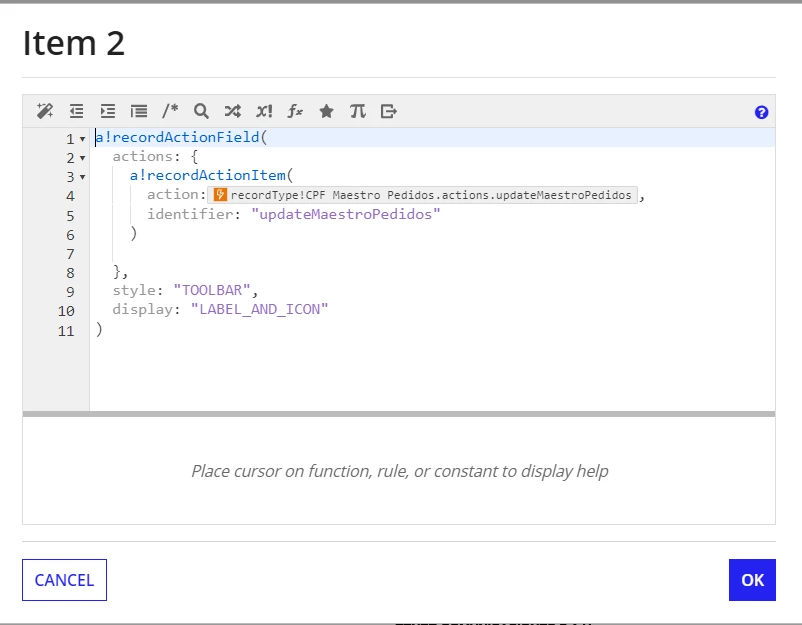Collapse line 1 fold arrow

tap(82, 139)
